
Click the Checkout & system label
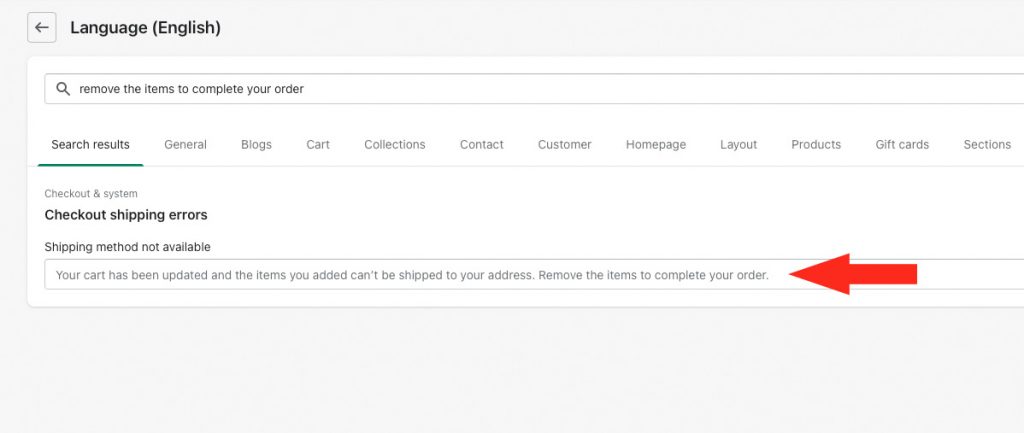91,194
